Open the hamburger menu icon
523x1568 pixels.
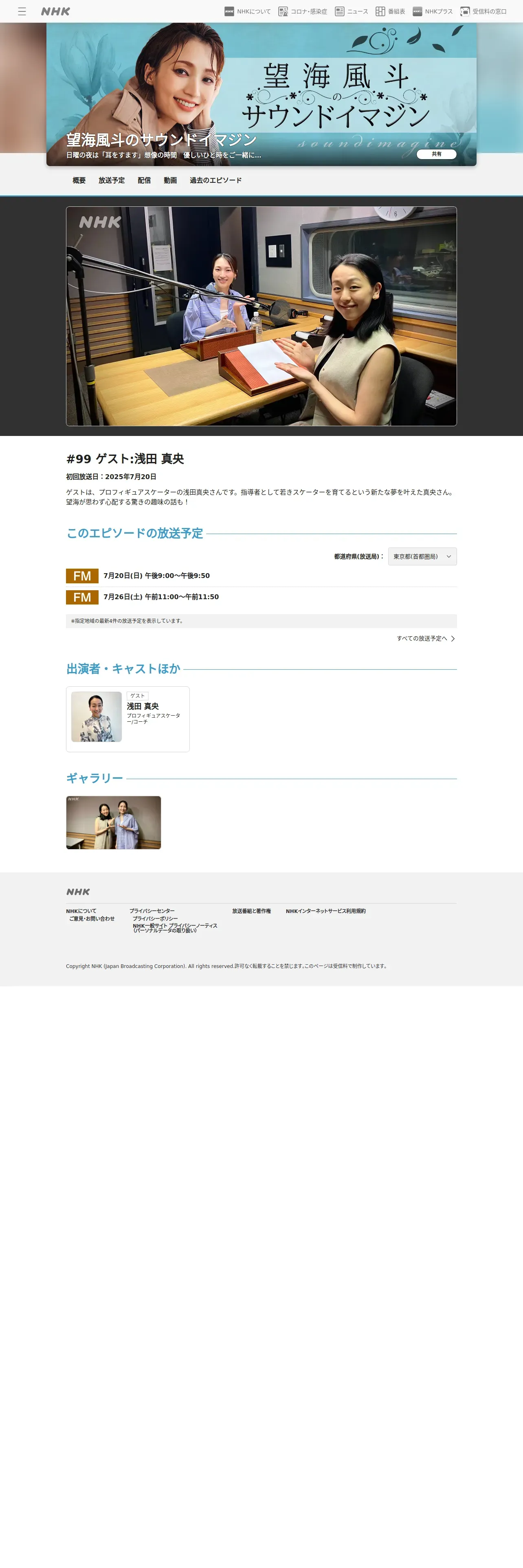22,11
